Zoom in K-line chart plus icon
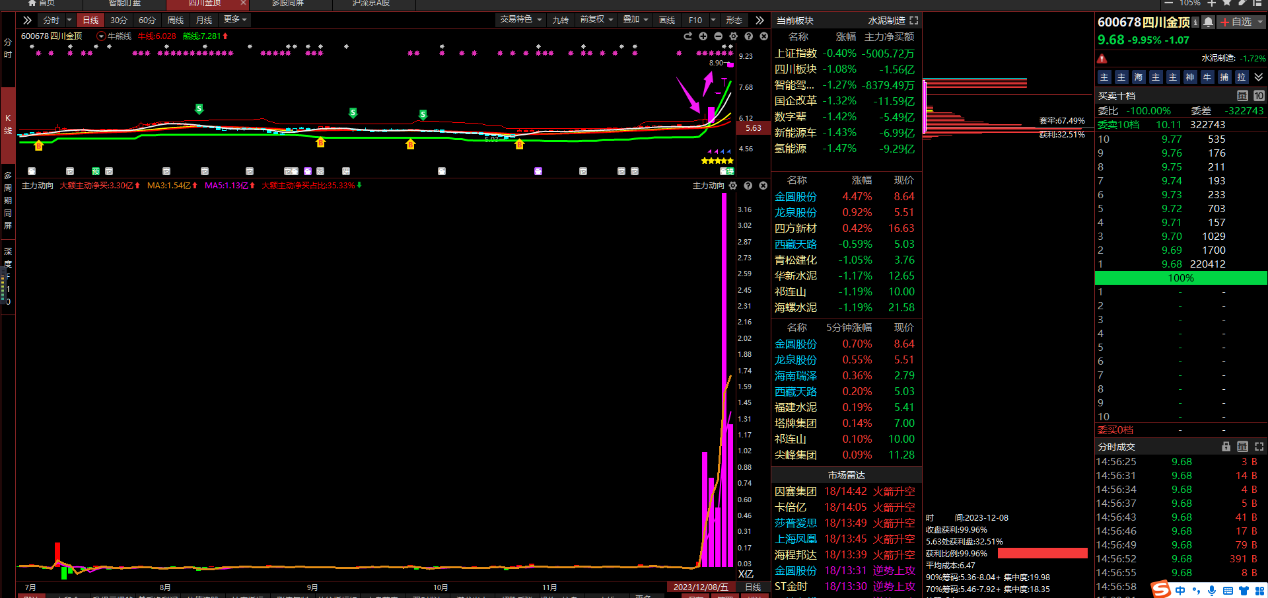 (703, 36)
